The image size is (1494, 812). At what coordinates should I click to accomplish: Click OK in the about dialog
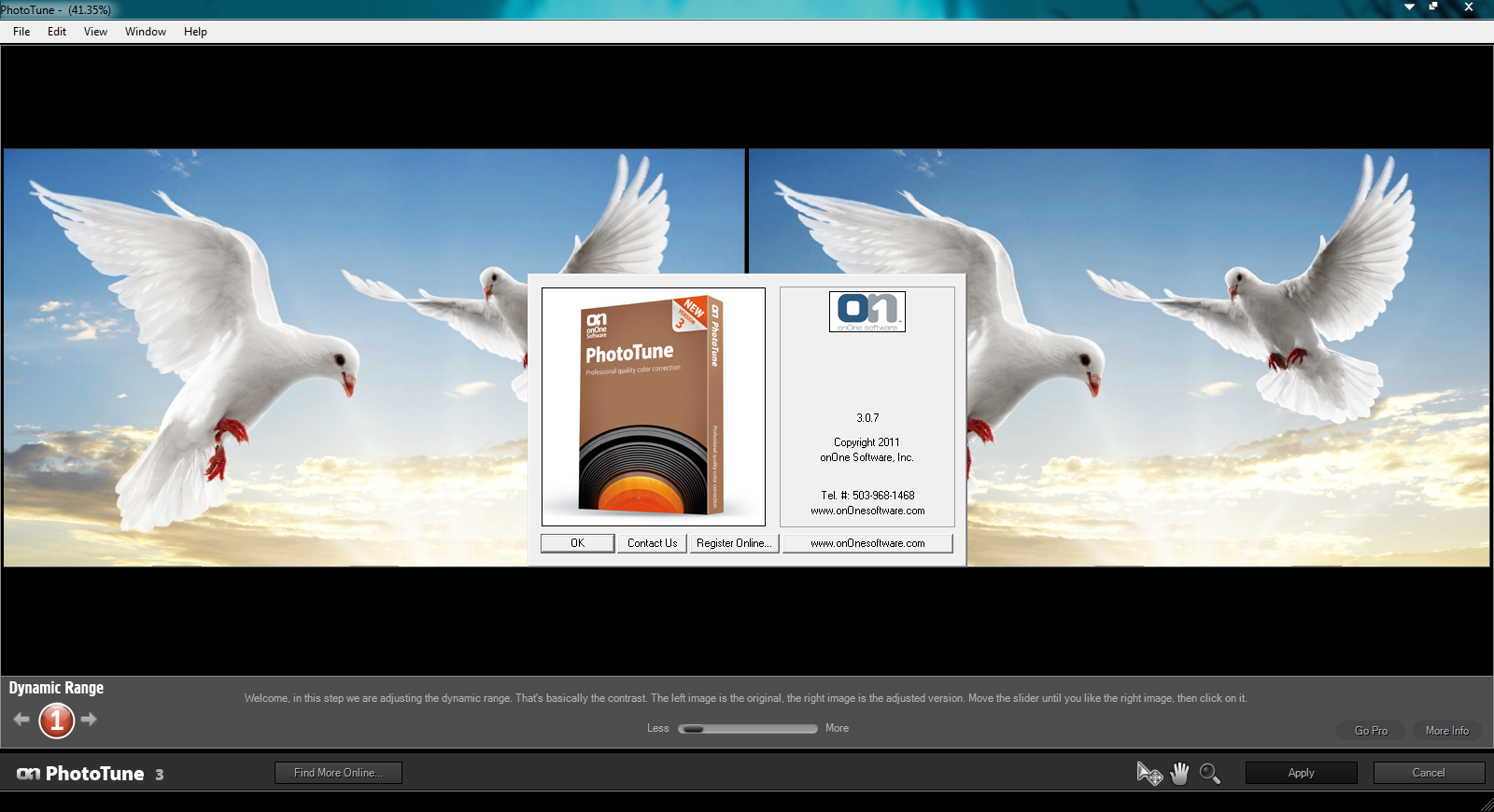pos(578,543)
